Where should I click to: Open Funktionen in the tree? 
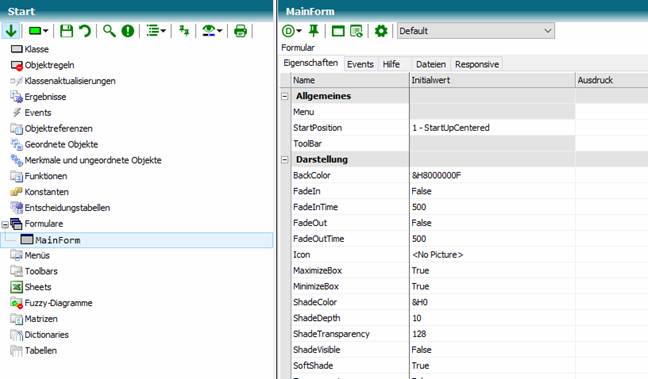point(45,176)
